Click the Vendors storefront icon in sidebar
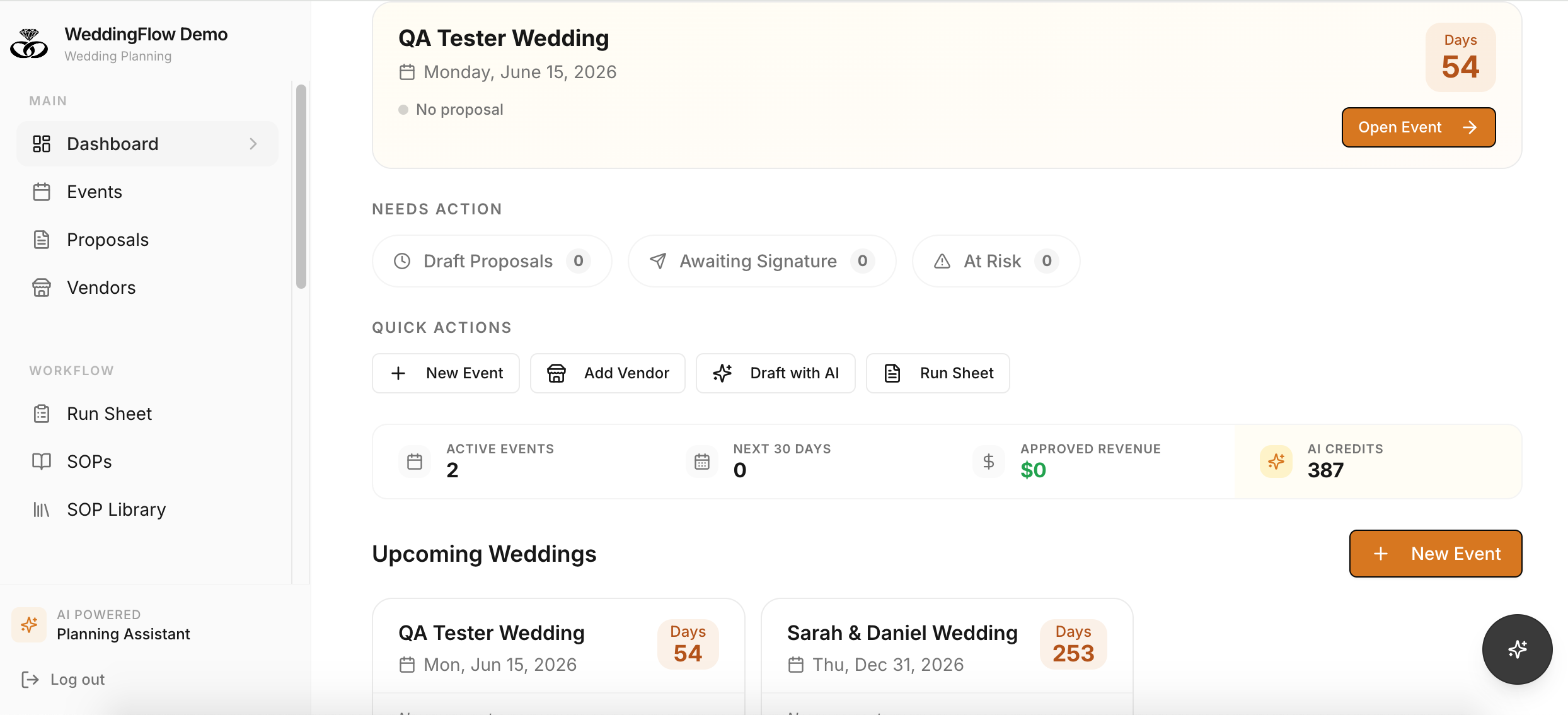This screenshot has width=1568, height=715. (42, 288)
